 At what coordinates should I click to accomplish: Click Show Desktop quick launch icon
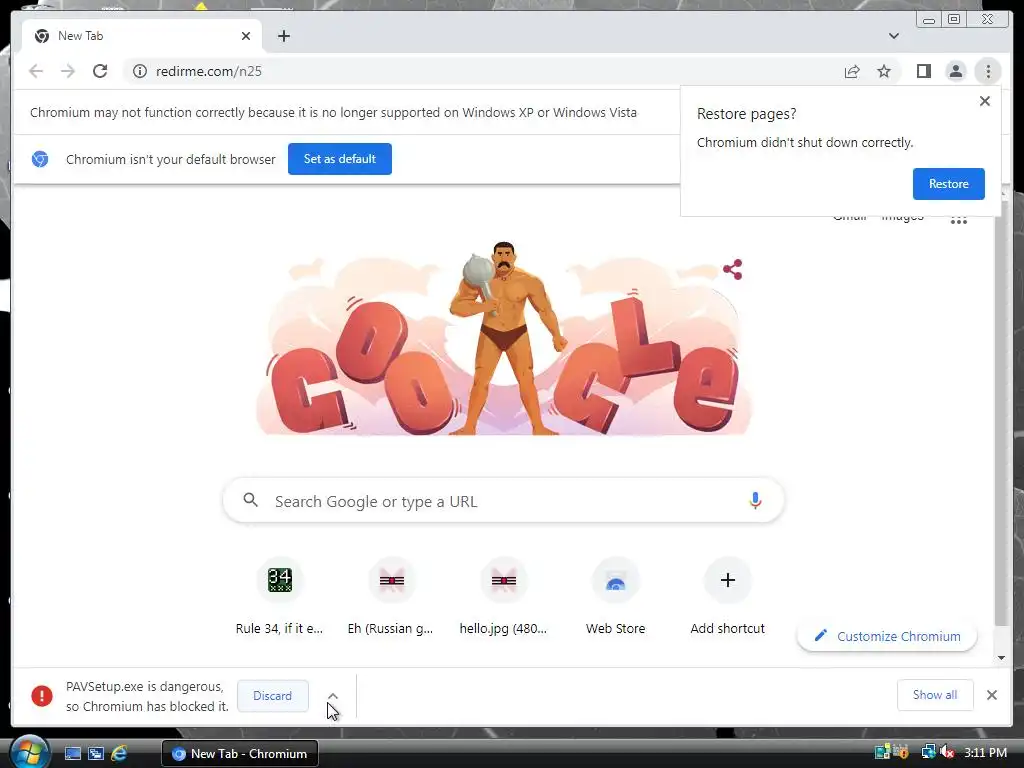[72, 754]
